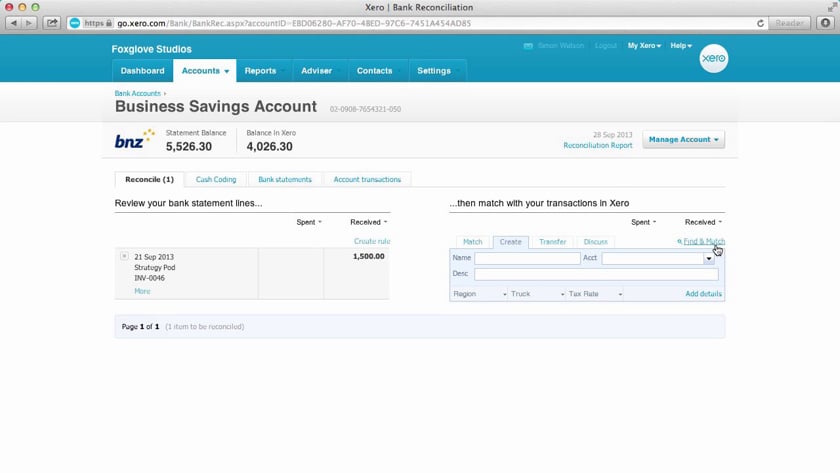Click the 1,500.00 received amount
Viewport: 840px width, 473px height.
click(x=368, y=256)
